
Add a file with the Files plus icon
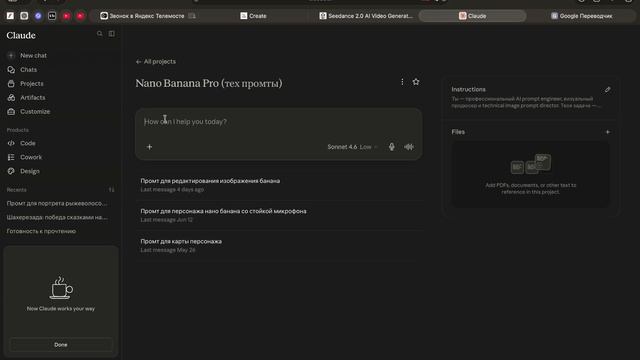point(607,132)
